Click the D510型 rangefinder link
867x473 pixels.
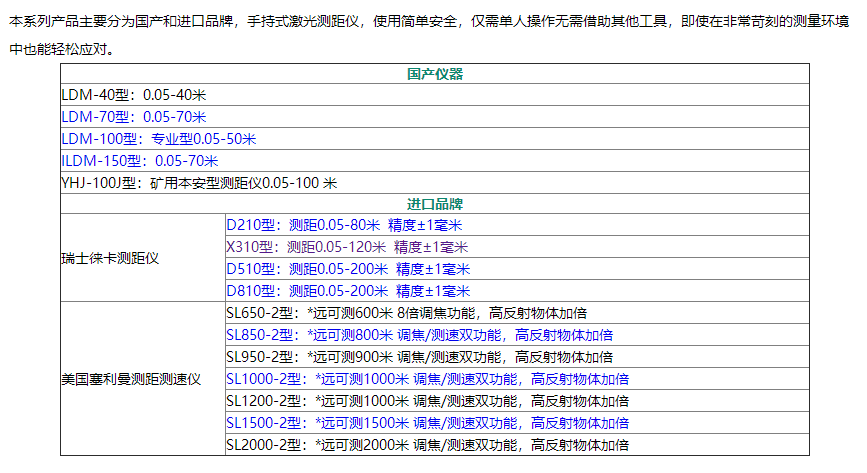[348, 269]
